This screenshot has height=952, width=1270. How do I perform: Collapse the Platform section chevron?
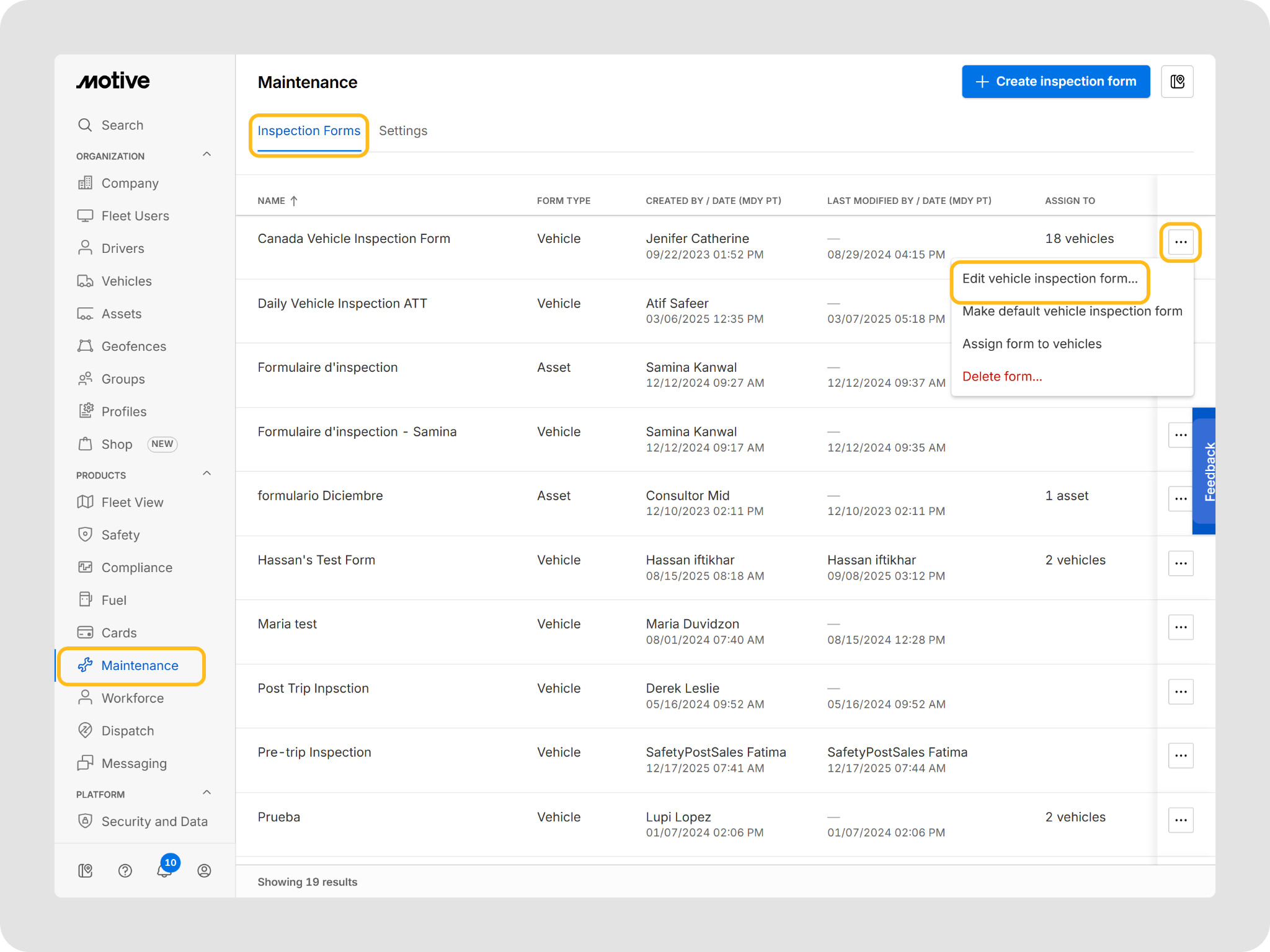207,793
